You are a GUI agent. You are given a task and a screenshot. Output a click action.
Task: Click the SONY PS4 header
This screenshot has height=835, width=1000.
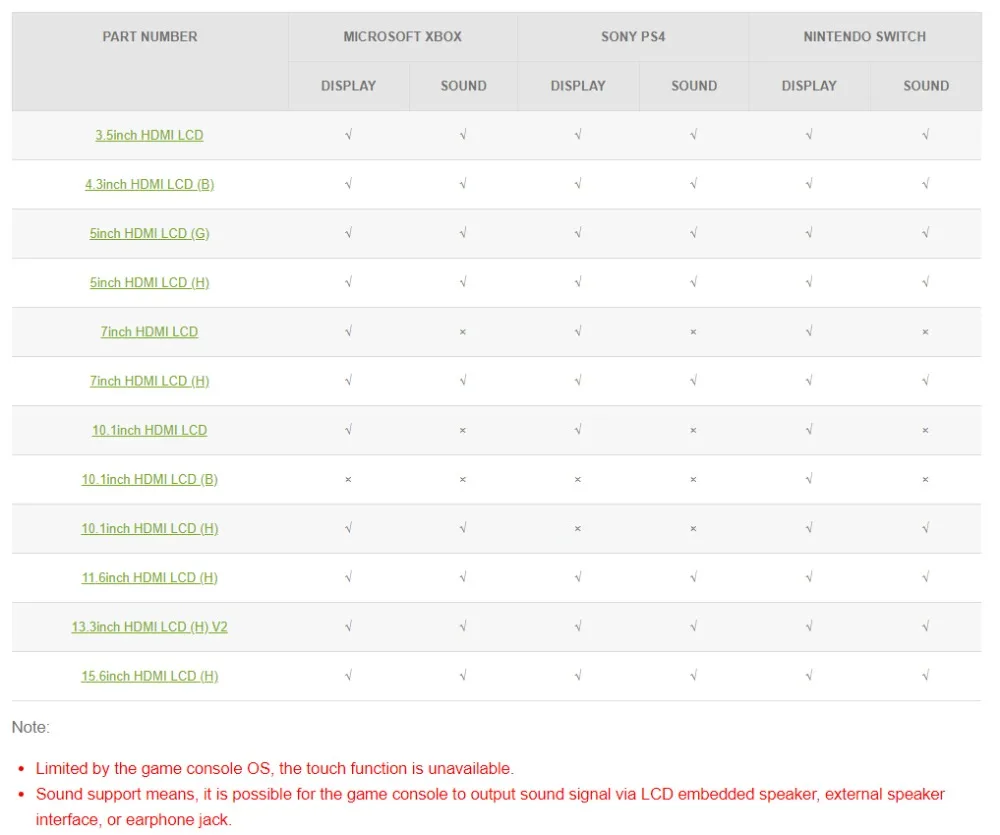click(633, 36)
